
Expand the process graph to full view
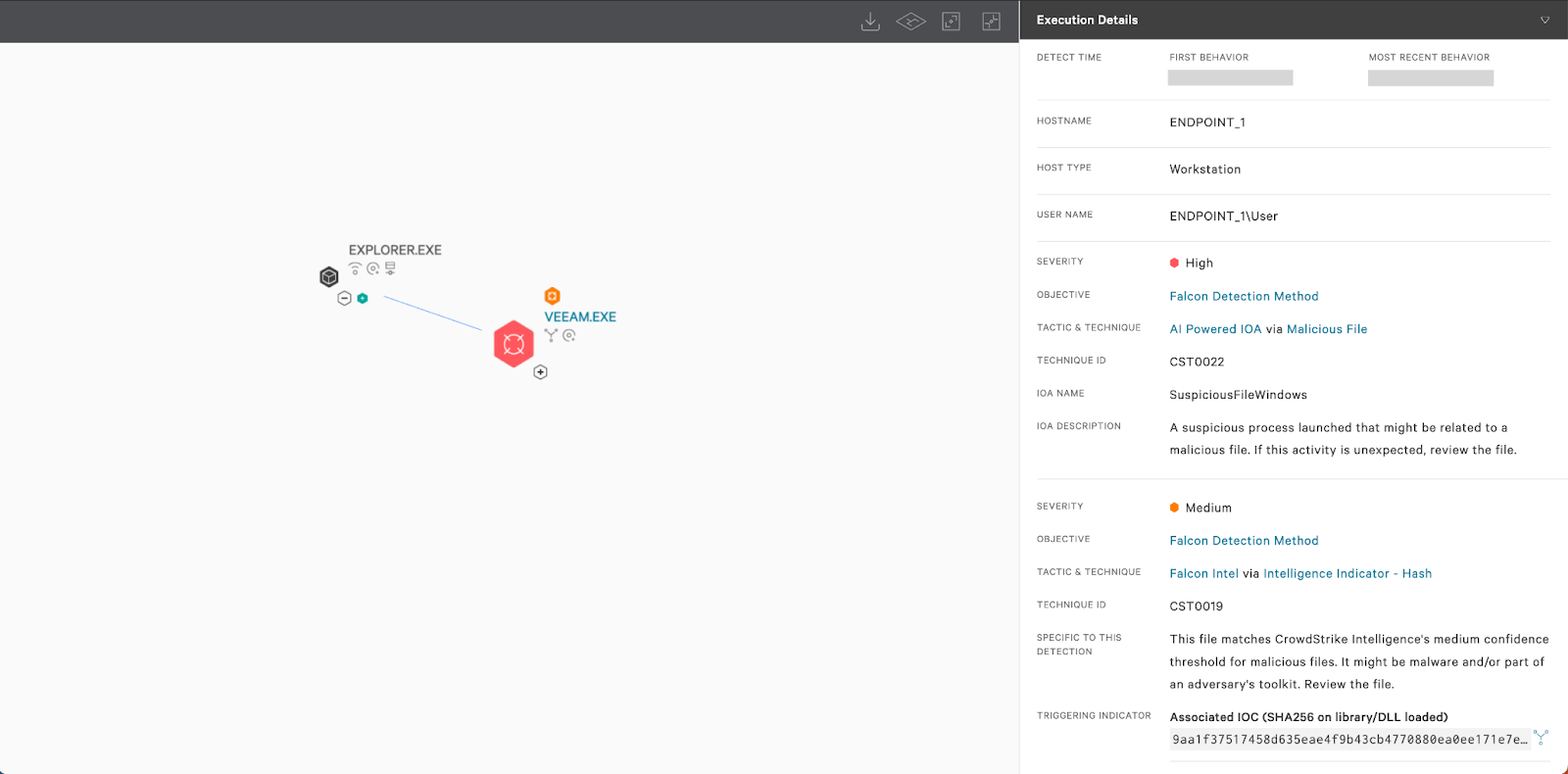[x=951, y=22]
